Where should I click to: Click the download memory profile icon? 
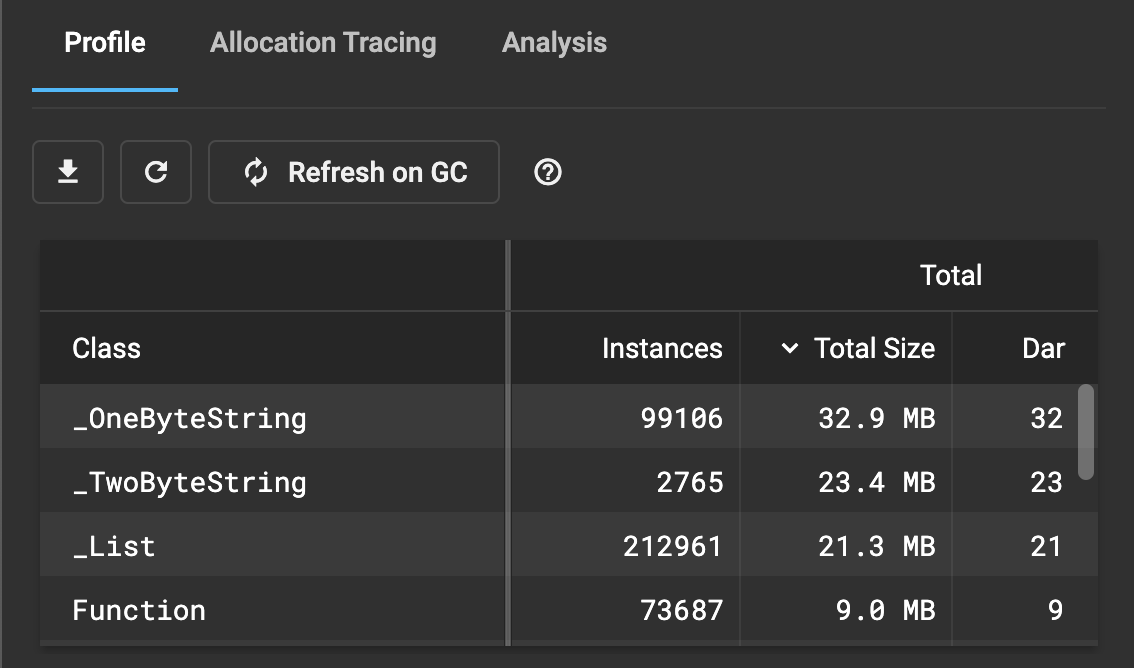point(68,172)
